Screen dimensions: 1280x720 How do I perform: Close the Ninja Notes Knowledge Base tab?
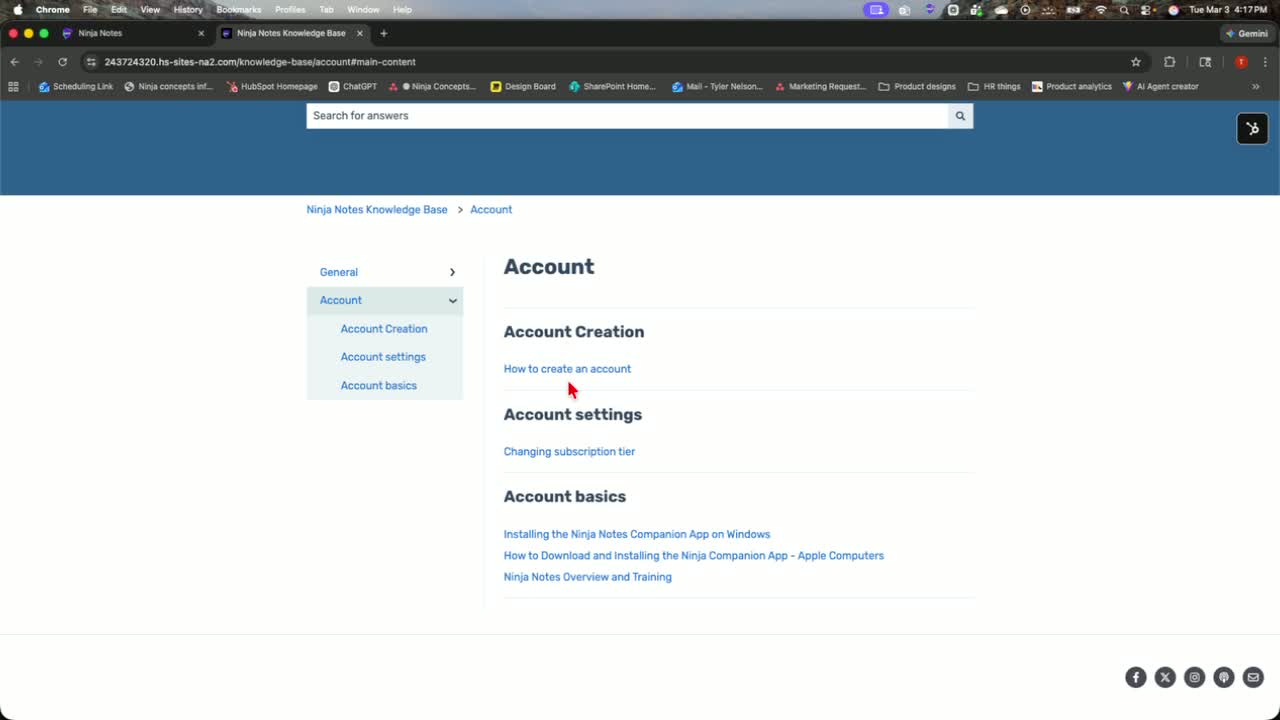coord(360,33)
